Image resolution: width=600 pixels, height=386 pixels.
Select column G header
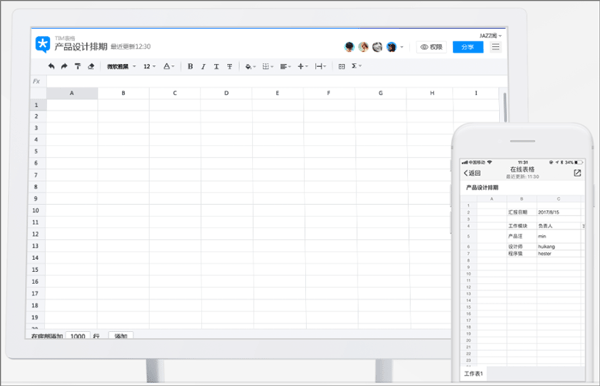[x=380, y=93]
